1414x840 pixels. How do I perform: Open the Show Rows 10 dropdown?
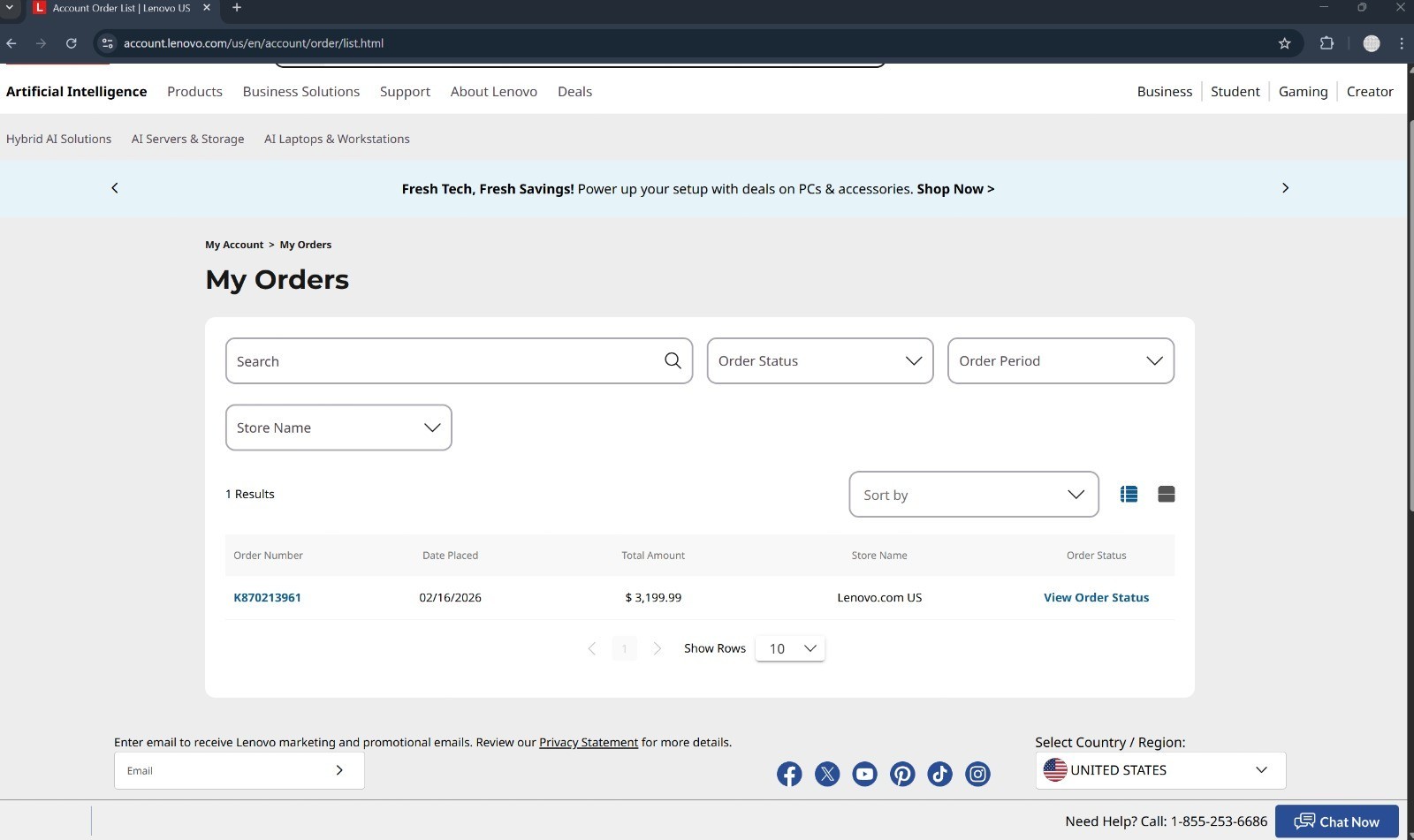(x=790, y=648)
